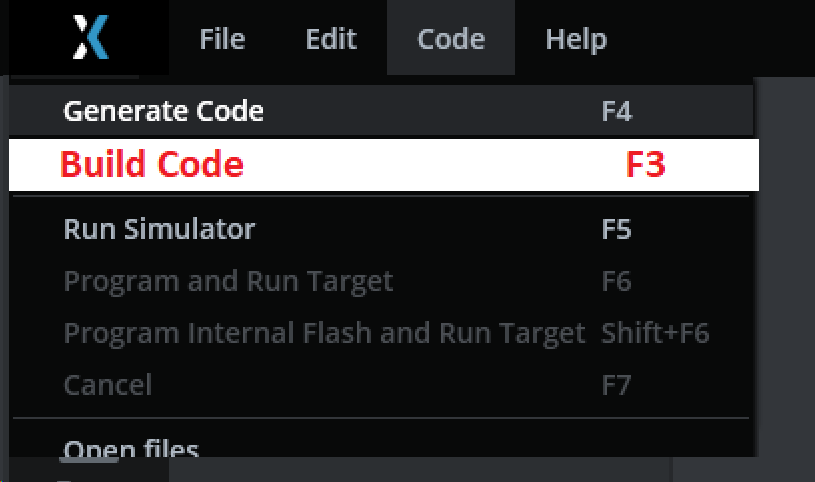Select Generate Code from the menu
The height and width of the screenshot is (482, 815).
[164, 111]
